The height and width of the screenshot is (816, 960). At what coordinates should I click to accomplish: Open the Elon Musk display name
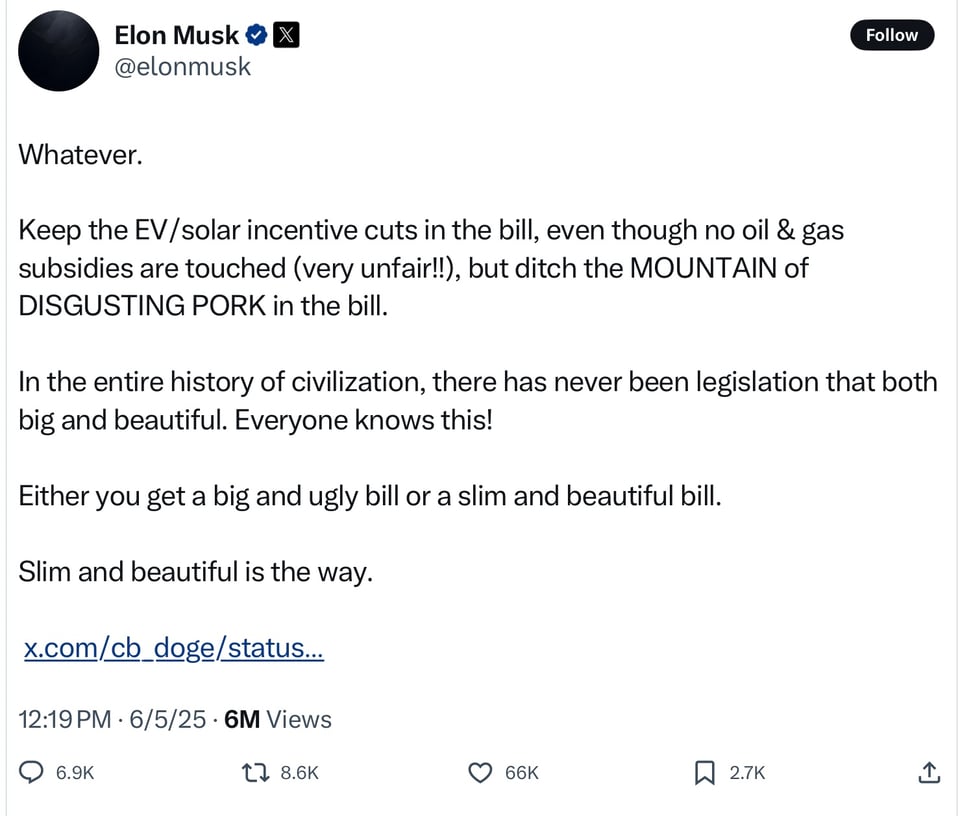coord(176,36)
